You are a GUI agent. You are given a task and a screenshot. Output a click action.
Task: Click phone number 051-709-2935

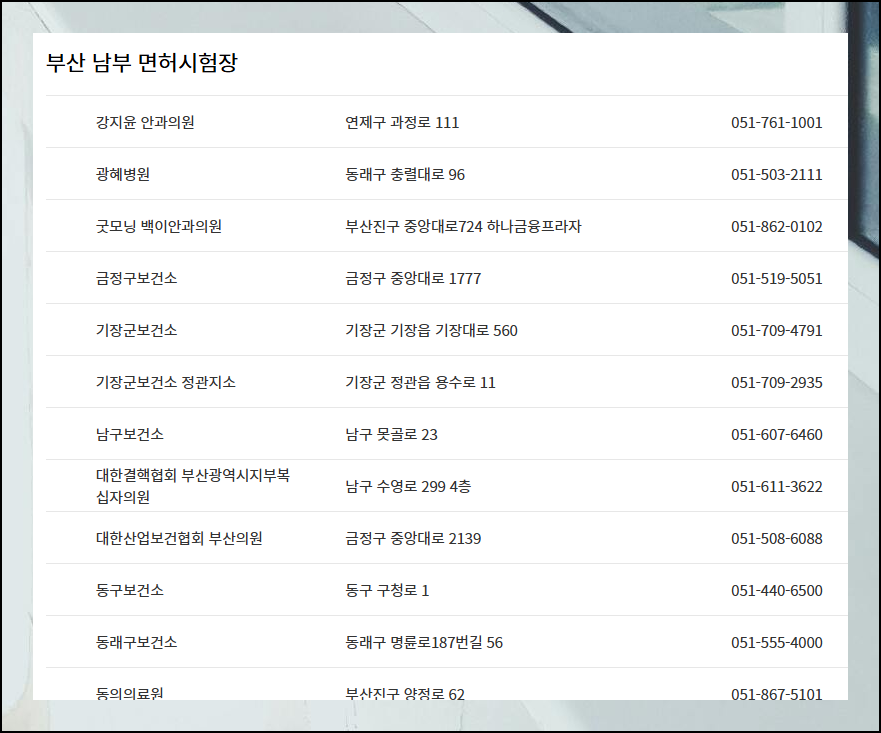[x=776, y=383]
